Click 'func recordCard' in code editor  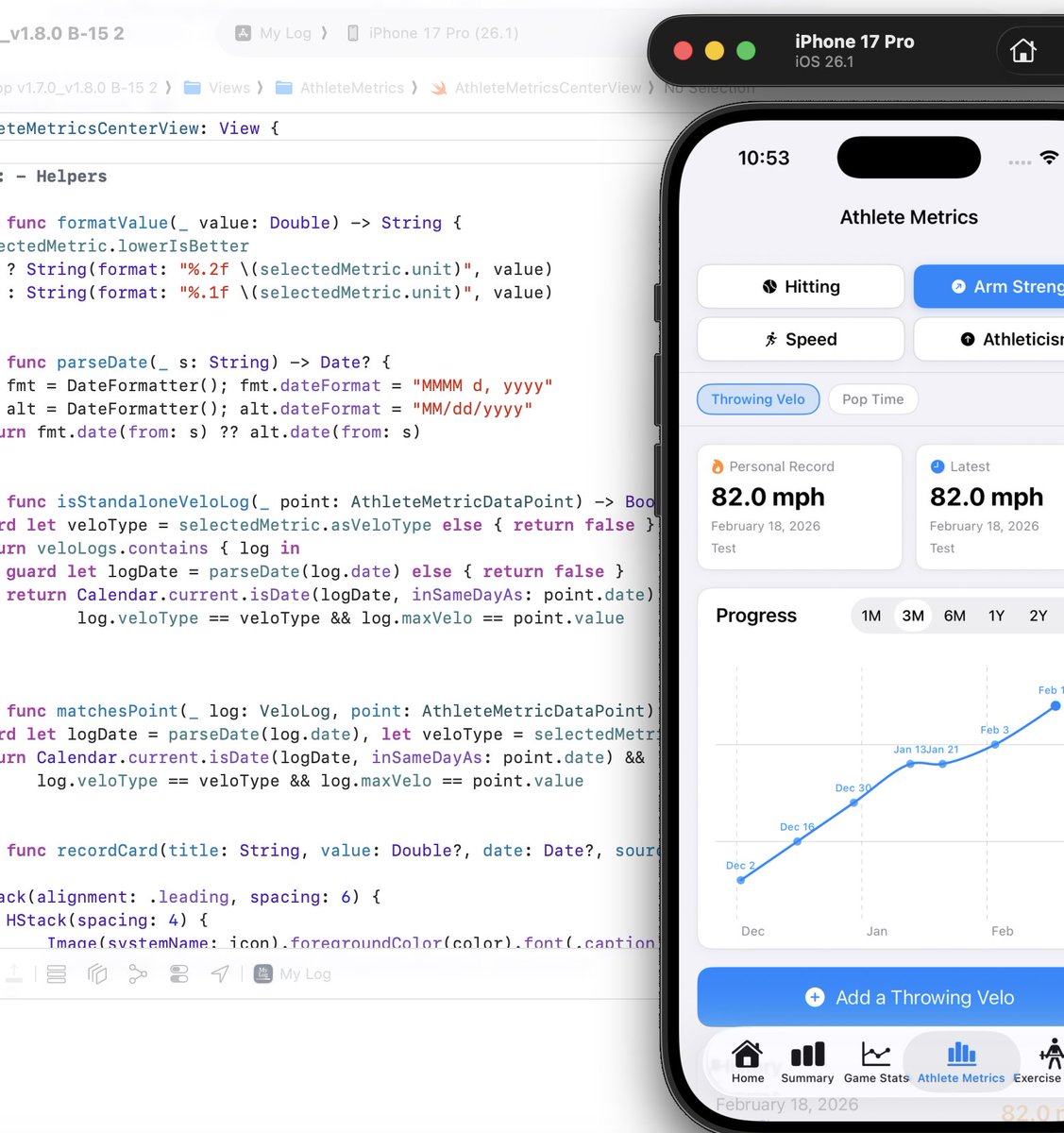tap(82, 851)
